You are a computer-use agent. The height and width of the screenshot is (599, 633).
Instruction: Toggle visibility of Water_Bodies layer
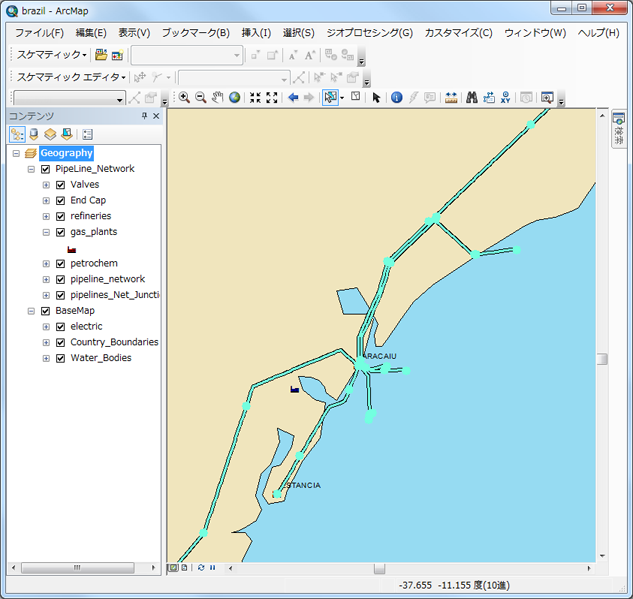pos(61,358)
